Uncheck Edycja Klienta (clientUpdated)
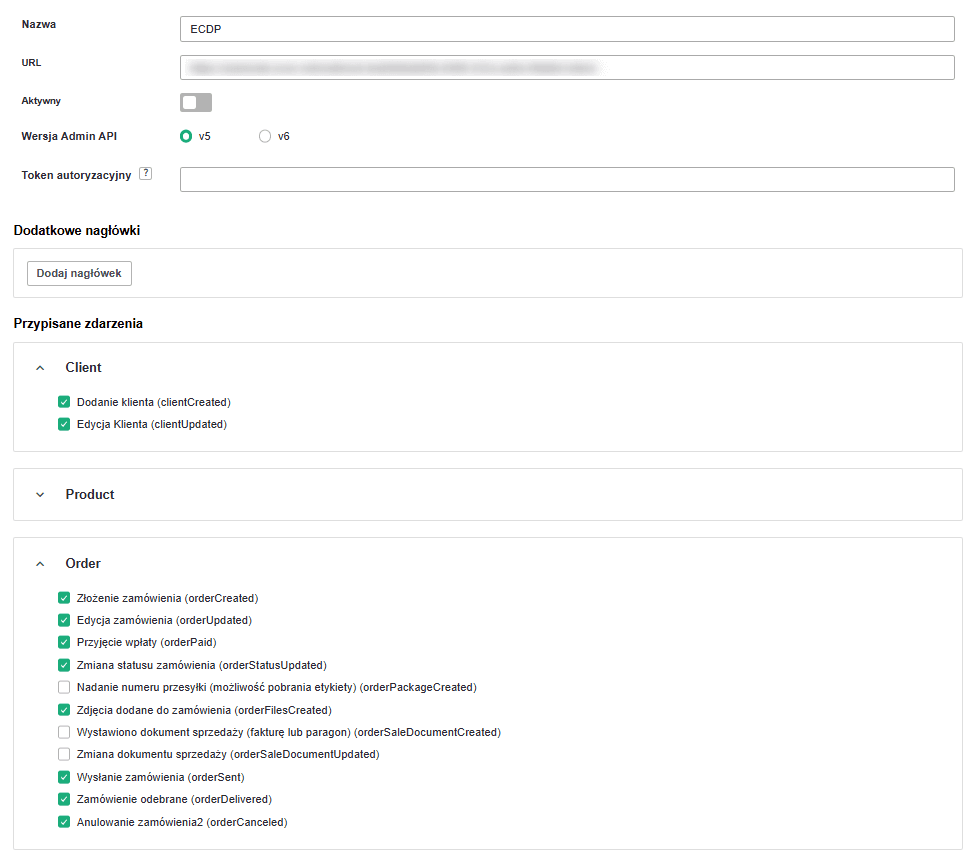969x853 pixels. 64,424
